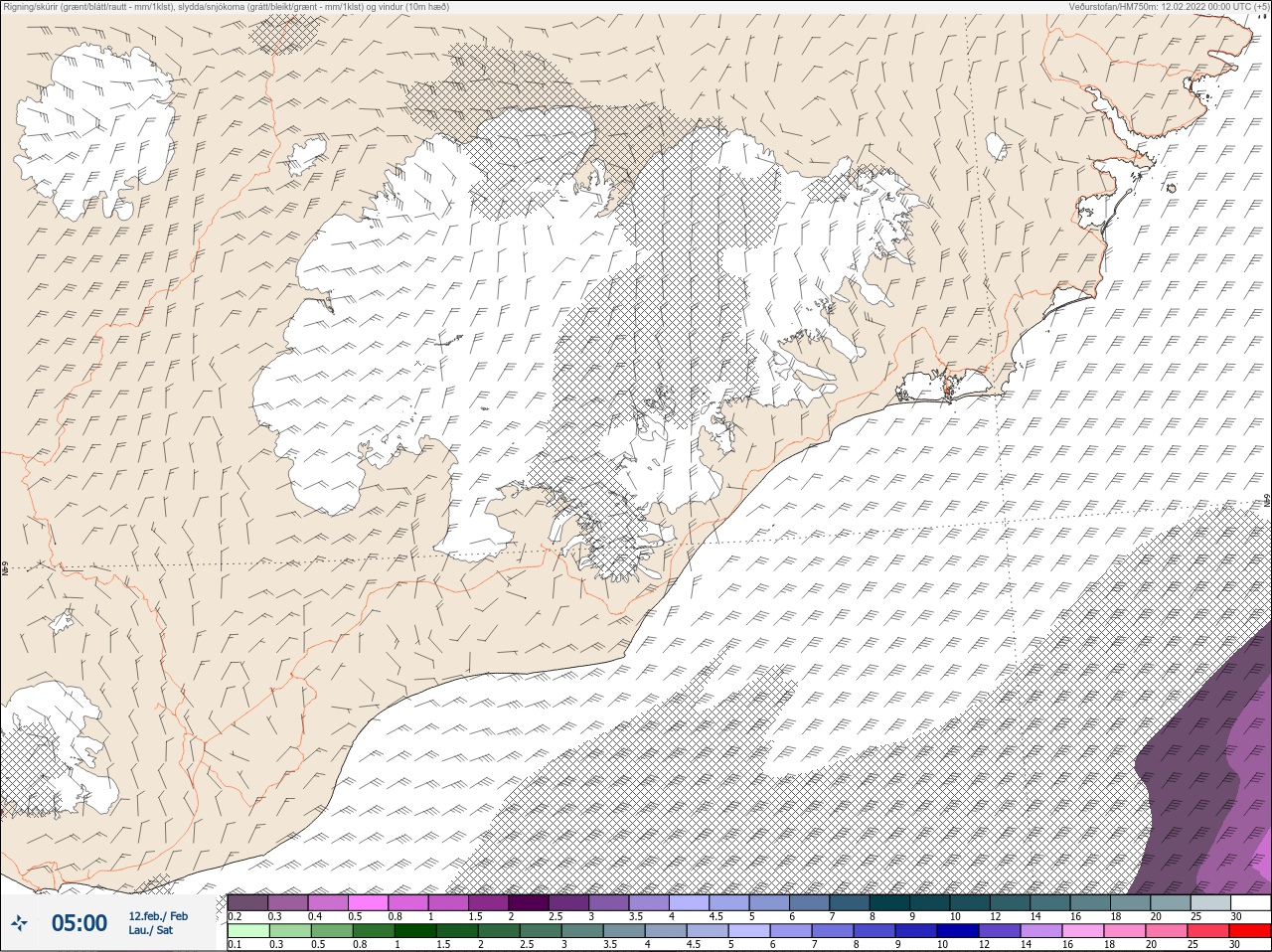
Task: Pick the gray-green swatch between 3 and 3.5, green legend
Action: tap(582, 932)
